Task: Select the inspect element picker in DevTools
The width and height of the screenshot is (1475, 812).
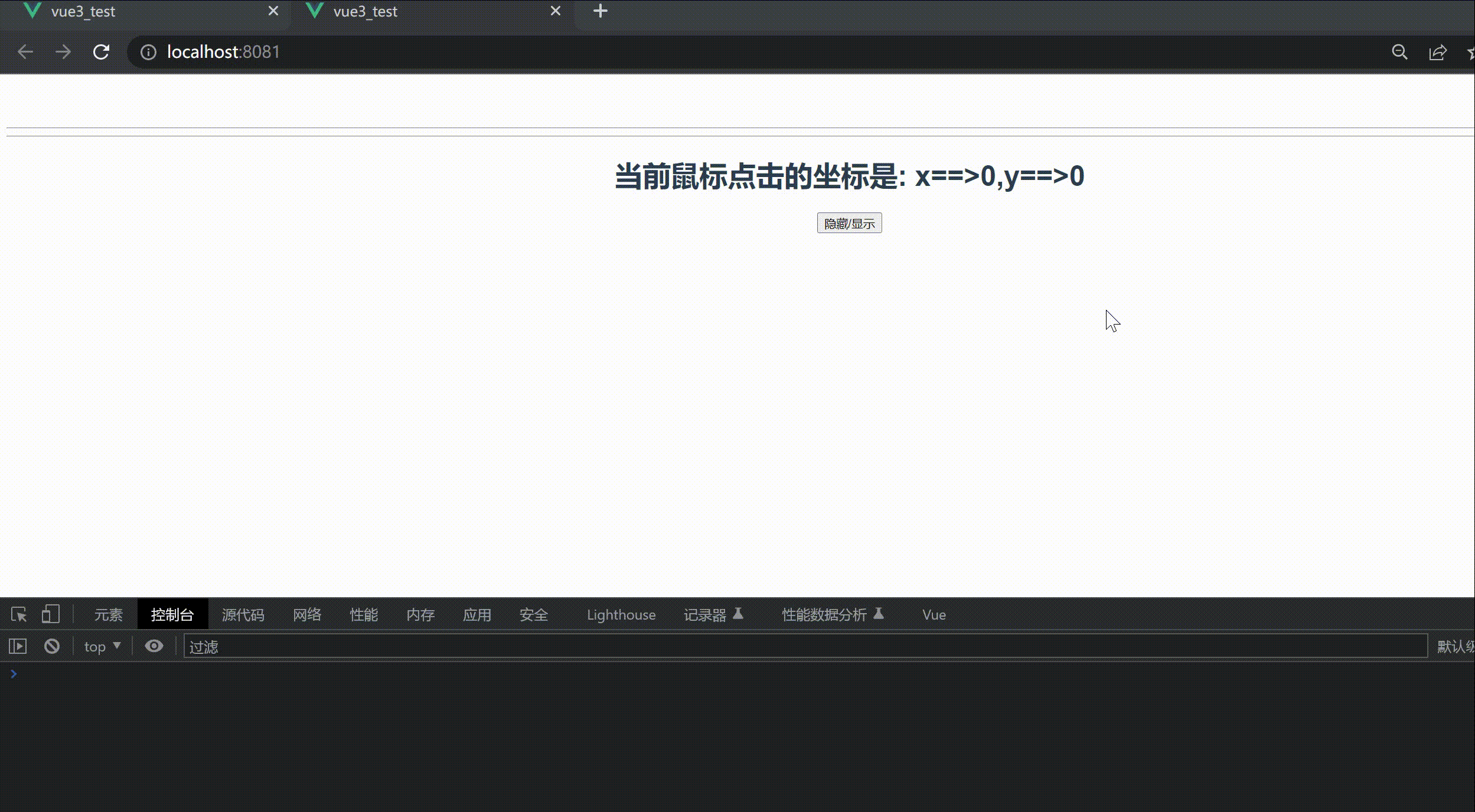Action: click(x=19, y=614)
